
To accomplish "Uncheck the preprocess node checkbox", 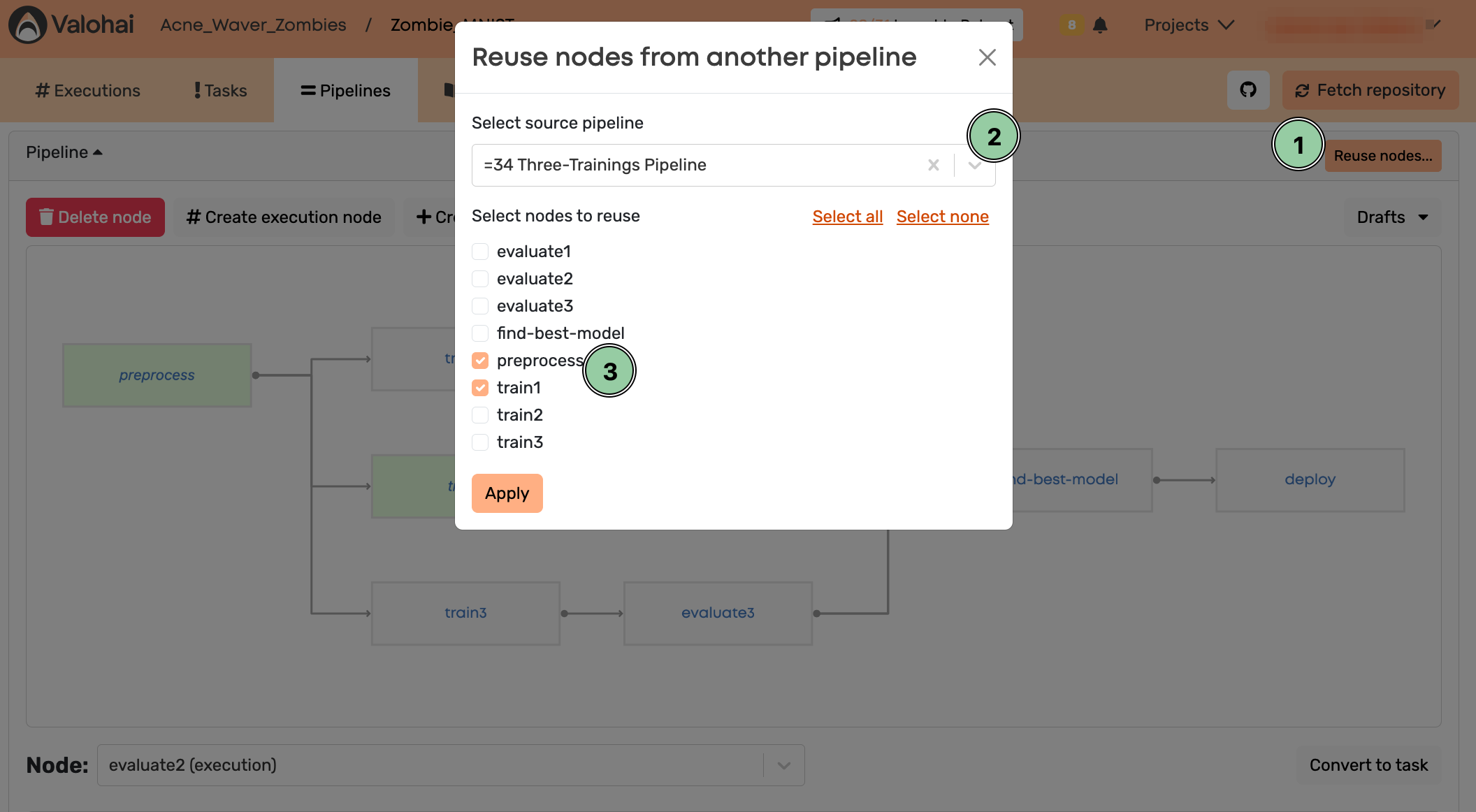I will pyautogui.click(x=480, y=361).
